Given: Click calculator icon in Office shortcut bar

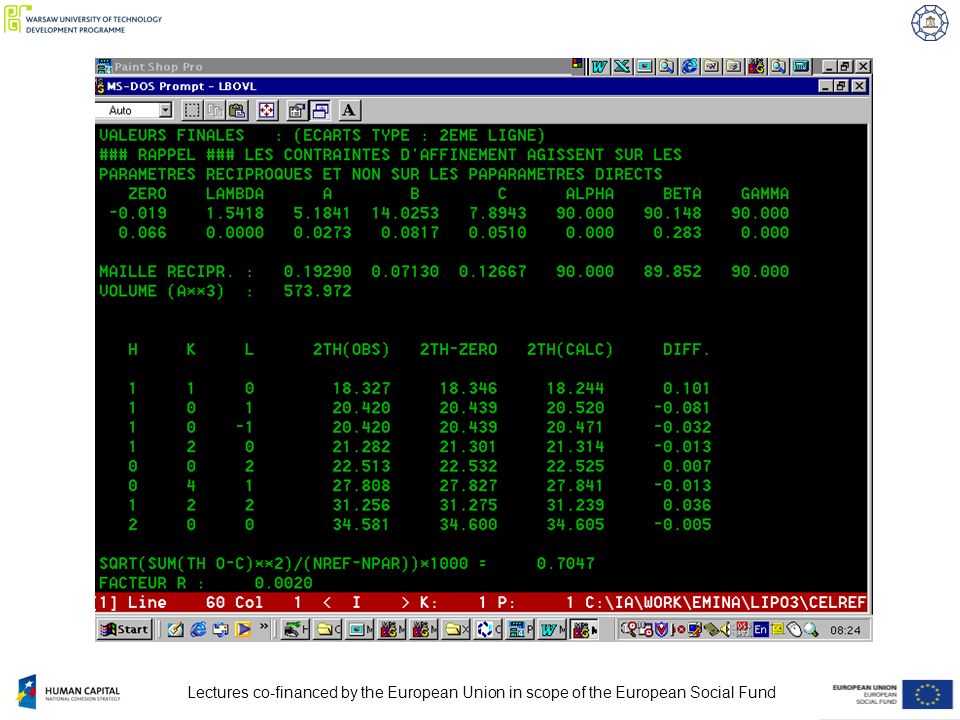Looking at the screenshot, I should tap(801, 66).
